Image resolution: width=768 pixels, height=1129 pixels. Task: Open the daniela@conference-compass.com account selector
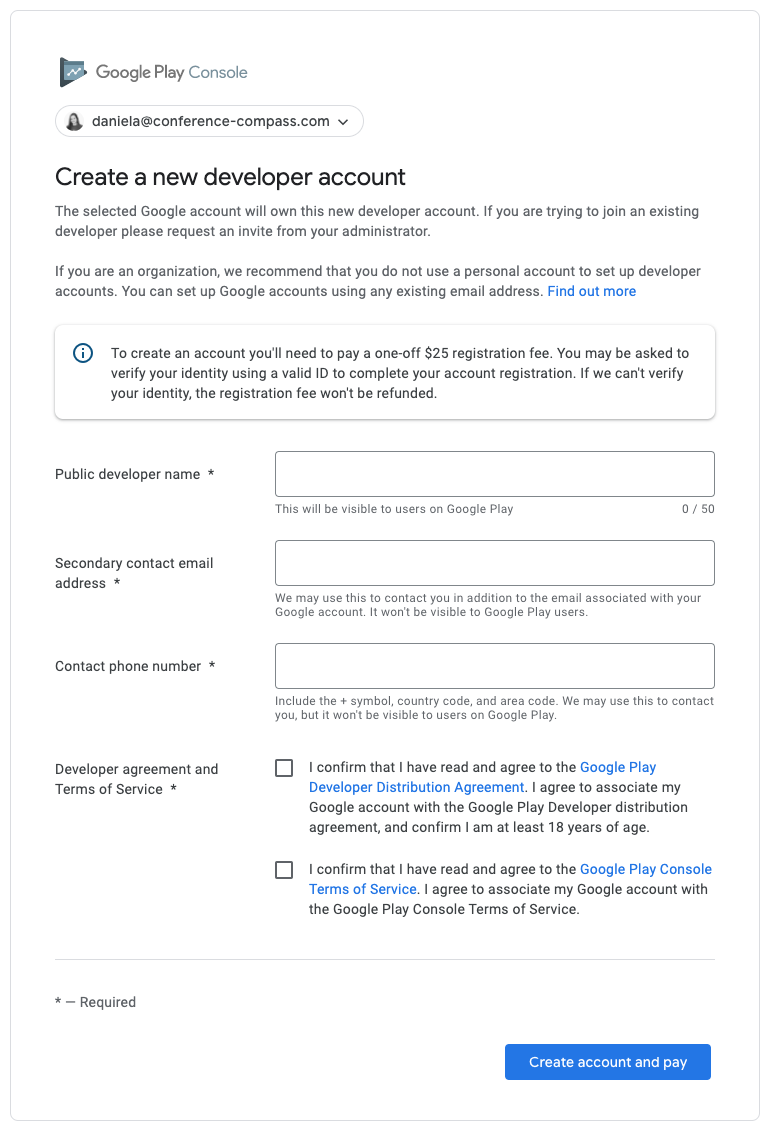click(x=209, y=121)
